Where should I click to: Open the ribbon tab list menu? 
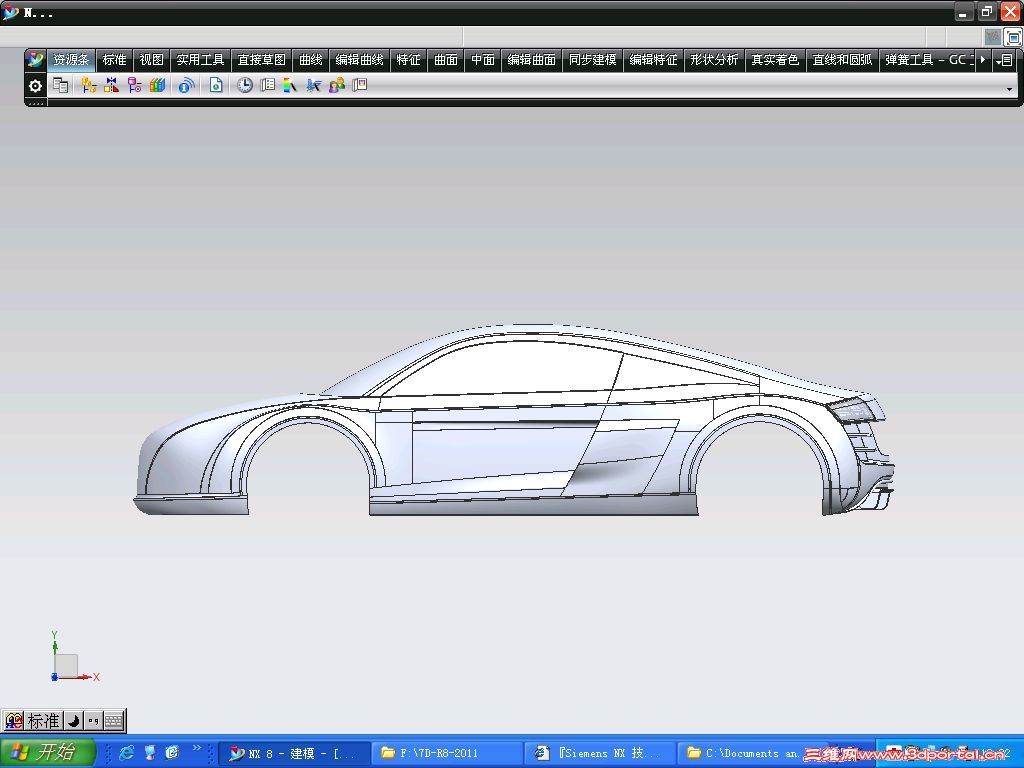(1006, 60)
